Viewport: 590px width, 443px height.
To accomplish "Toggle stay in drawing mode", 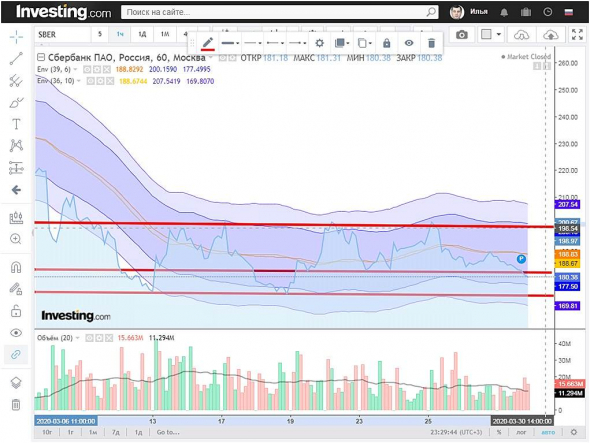I will tap(16, 289).
